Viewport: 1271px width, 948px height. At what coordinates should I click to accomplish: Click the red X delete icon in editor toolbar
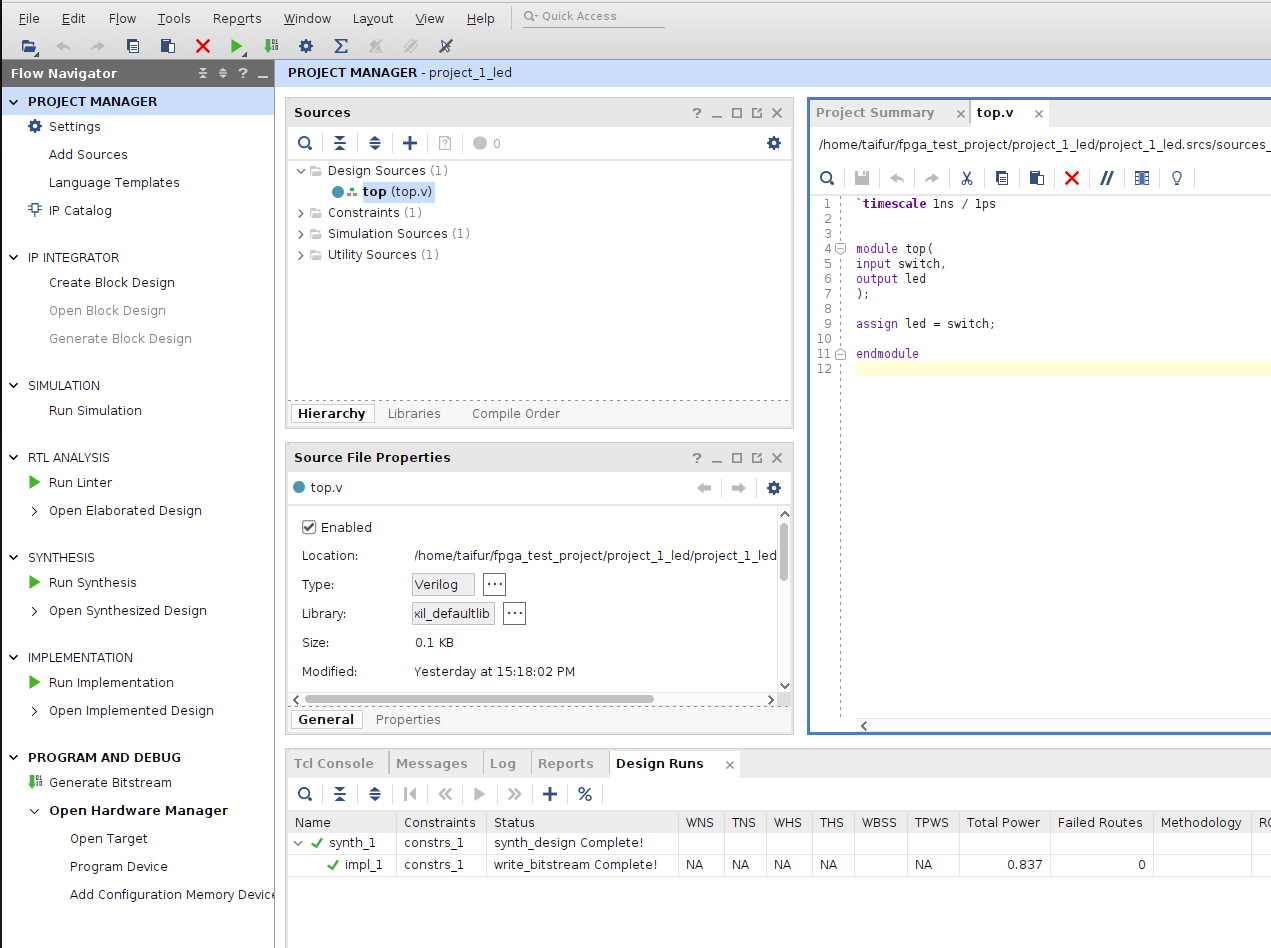(x=1072, y=178)
